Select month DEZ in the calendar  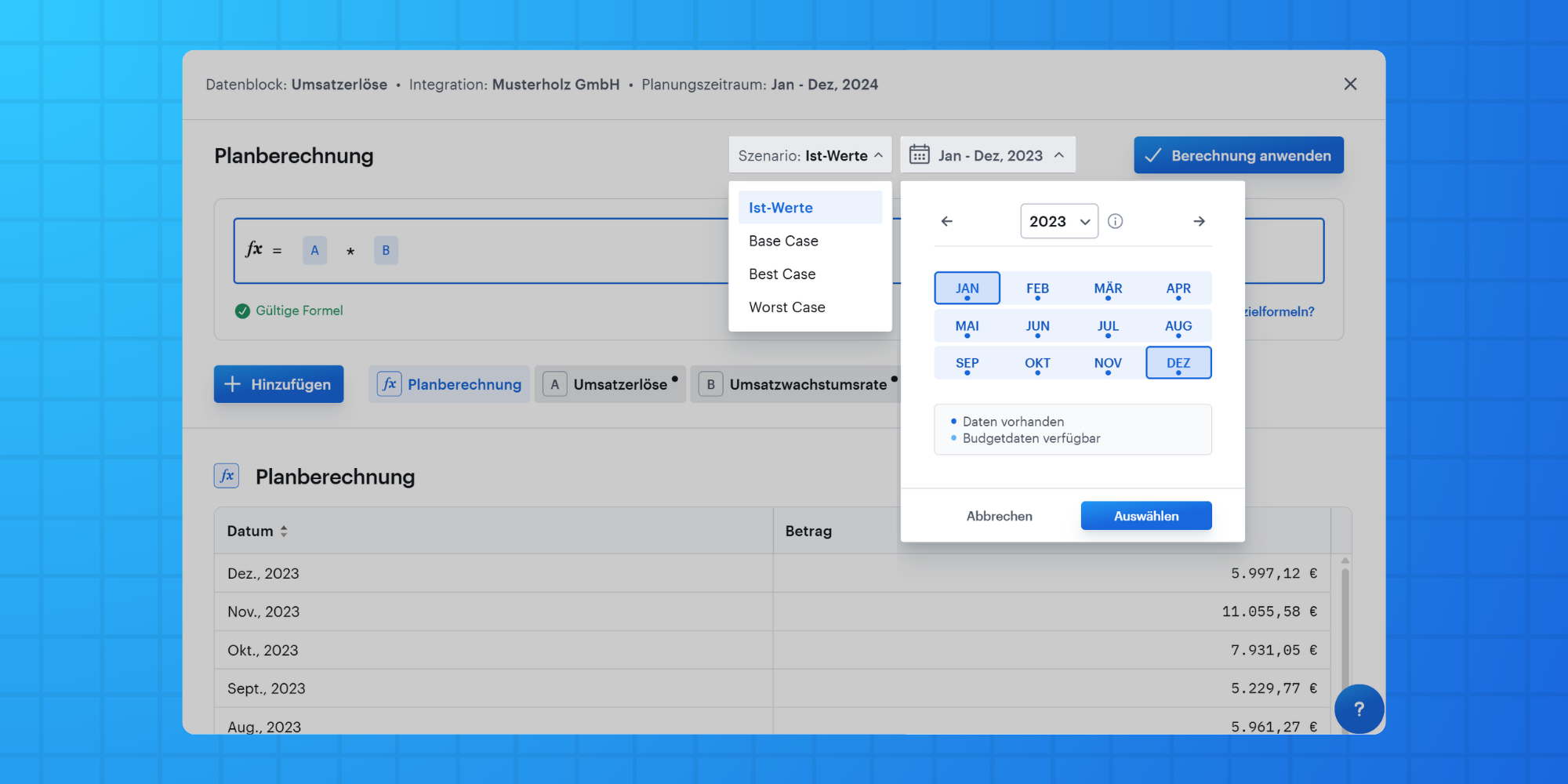pyautogui.click(x=1178, y=363)
